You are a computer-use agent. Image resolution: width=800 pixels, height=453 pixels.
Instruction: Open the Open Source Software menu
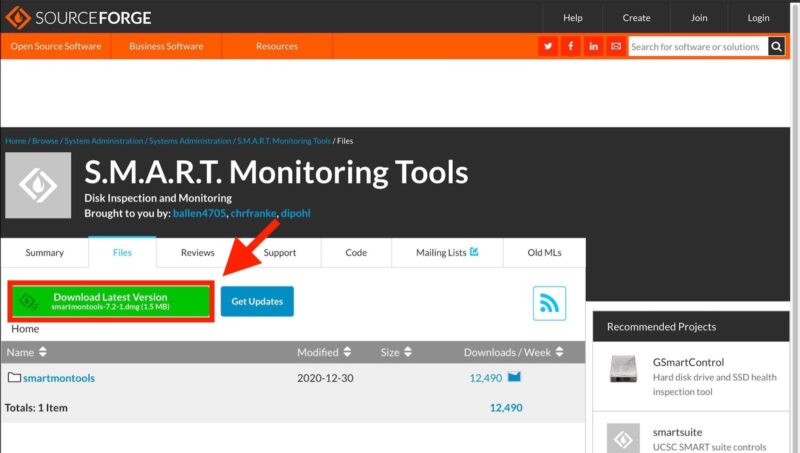(56, 46)
